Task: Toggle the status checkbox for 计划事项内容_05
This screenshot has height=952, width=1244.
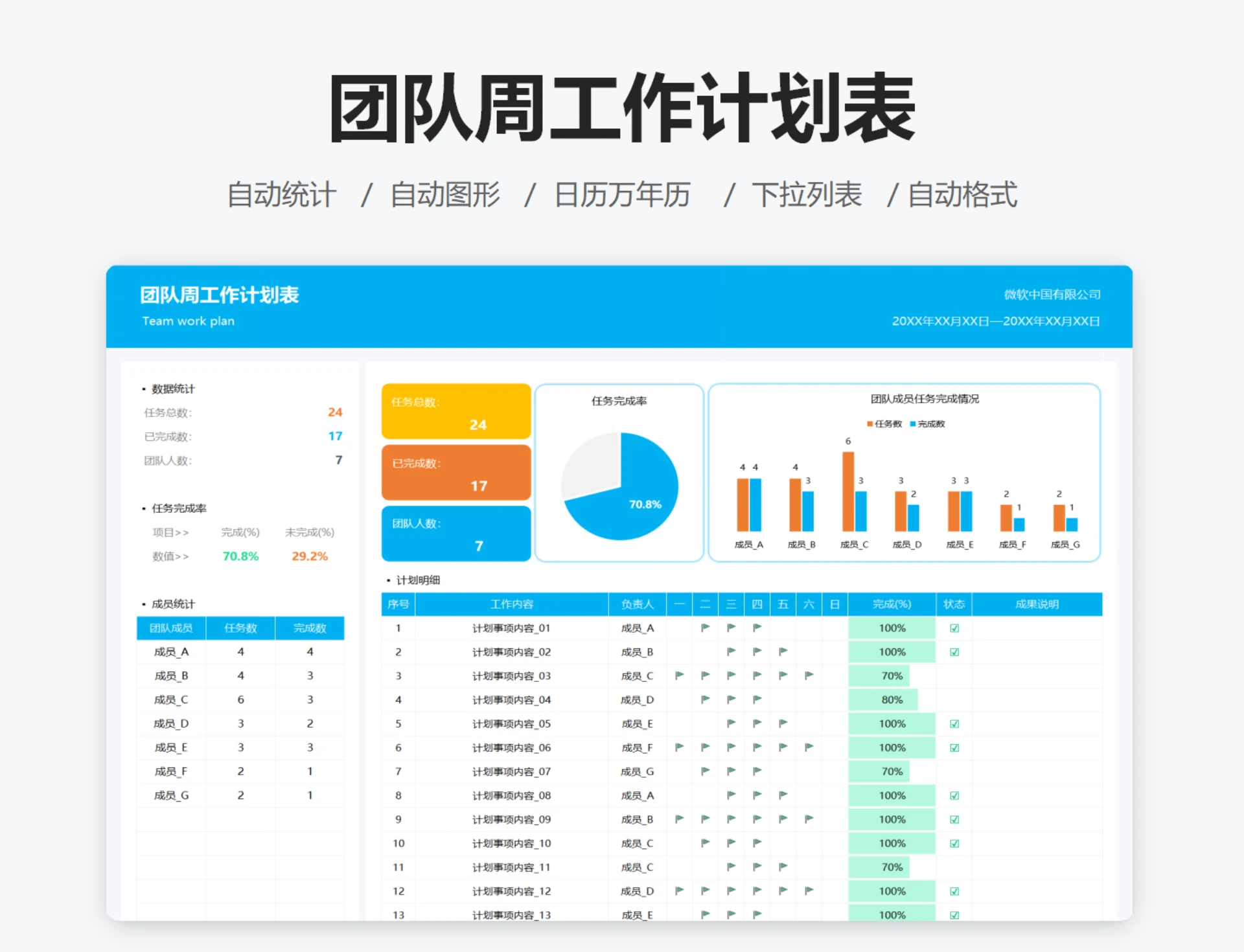Action: 954,723
